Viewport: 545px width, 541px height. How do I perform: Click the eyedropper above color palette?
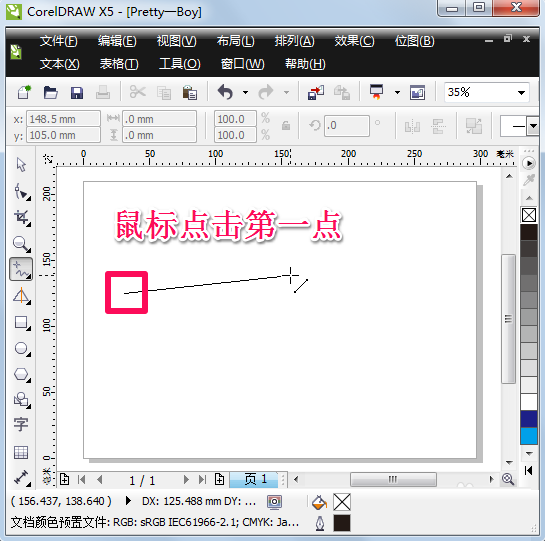tap(529, 180)
